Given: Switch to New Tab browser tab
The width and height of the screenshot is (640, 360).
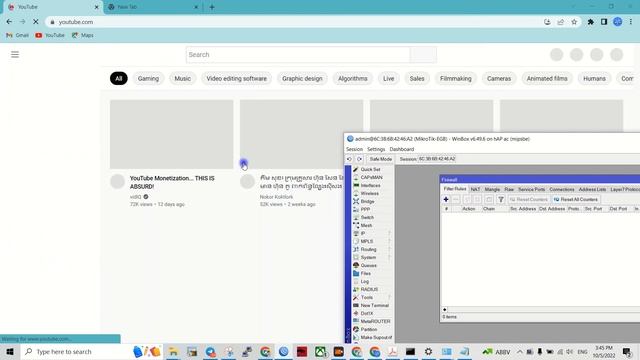Looking at the screenshot, I should pyautogui.click(x=153, y=7).
